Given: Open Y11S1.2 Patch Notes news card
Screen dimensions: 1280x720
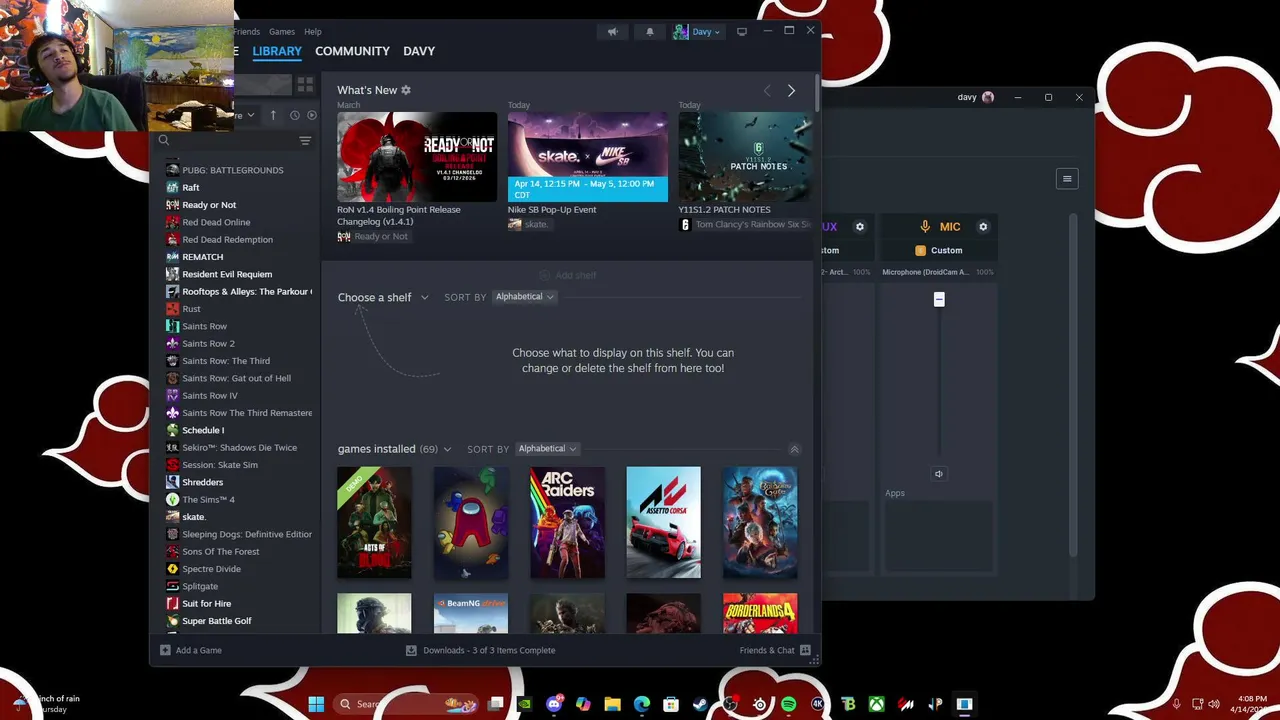Looking at the screenshot, I should point(745,157).
